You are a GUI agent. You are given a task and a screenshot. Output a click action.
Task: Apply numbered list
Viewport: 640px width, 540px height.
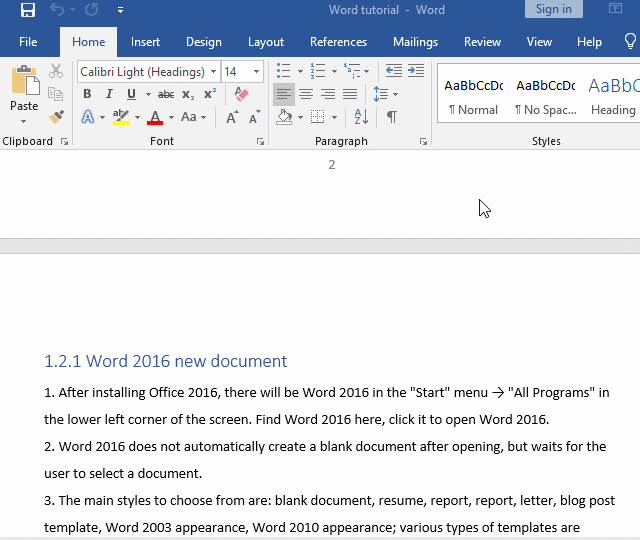coord(318,71)
